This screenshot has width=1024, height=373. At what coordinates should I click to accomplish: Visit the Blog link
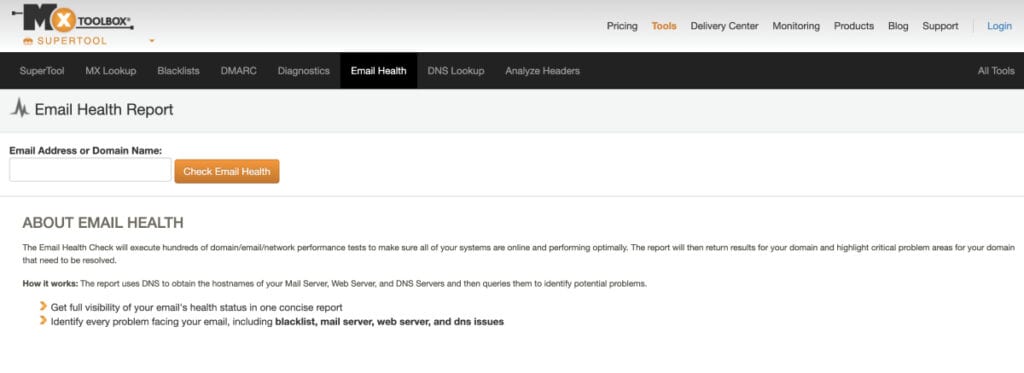pyautogui.click(x=898, y=26)
